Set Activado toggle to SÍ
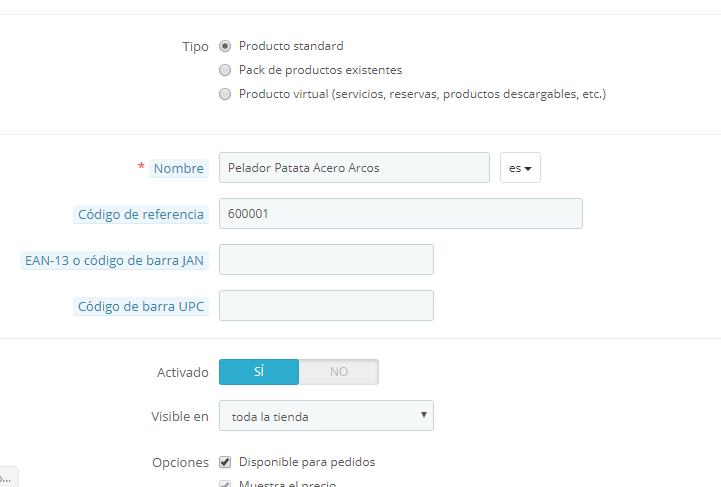721x487 pixels. point(259,372)
